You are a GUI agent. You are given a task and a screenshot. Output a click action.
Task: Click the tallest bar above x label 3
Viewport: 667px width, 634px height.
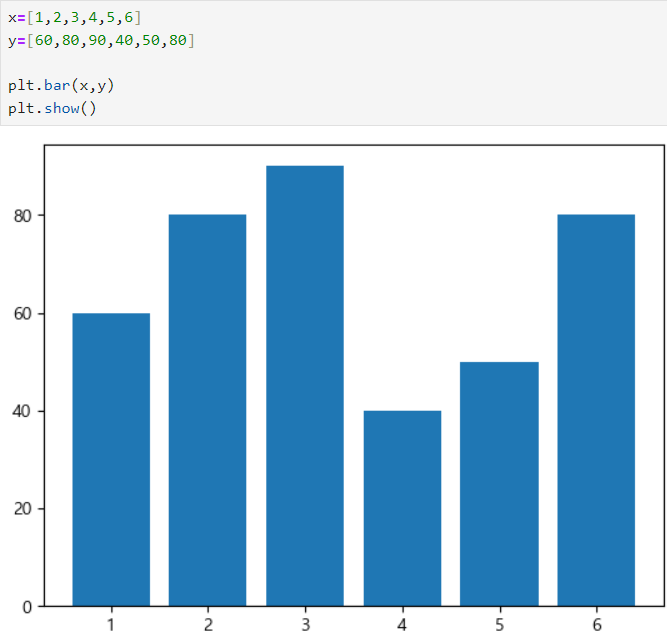tap(305, 386)
